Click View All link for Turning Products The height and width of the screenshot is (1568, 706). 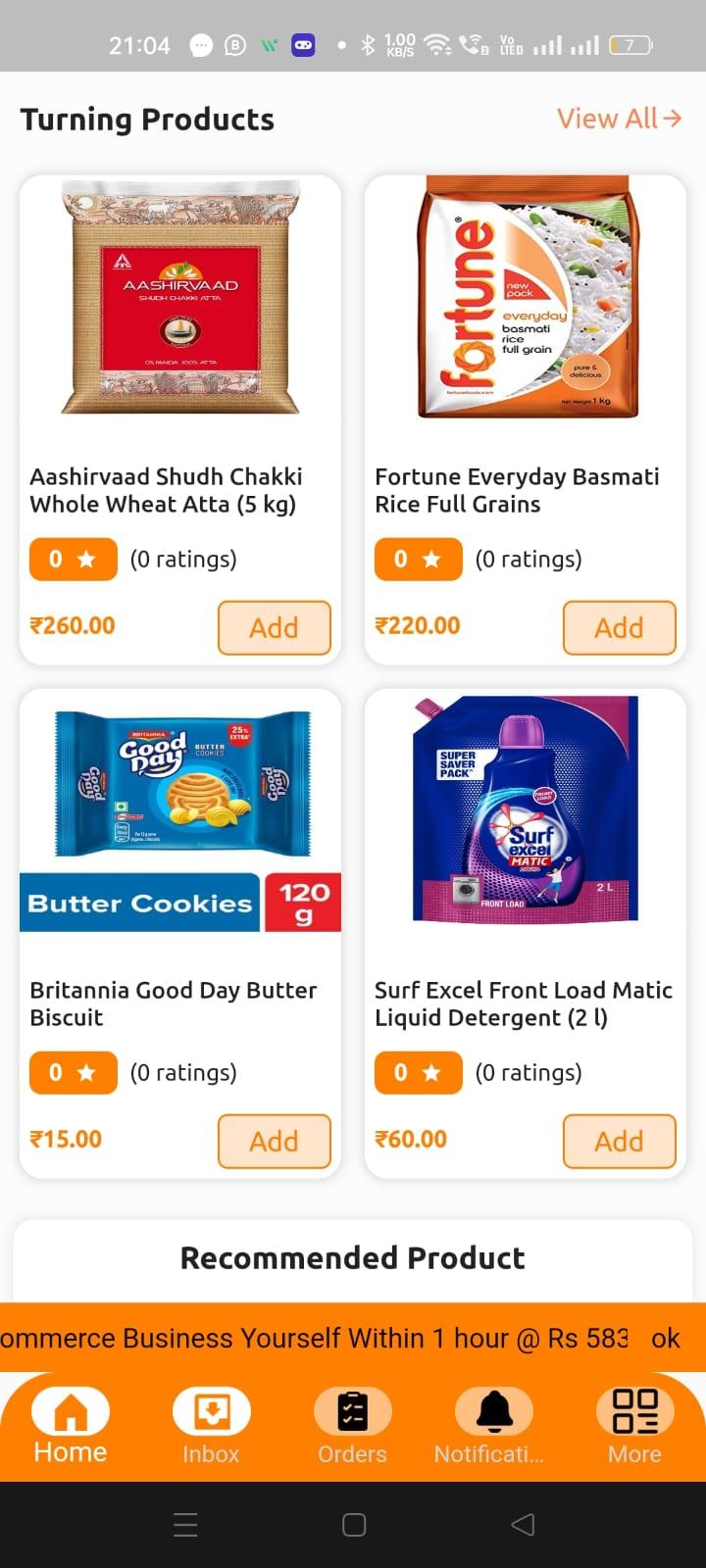pyautogui.click(x=619, y=119)
